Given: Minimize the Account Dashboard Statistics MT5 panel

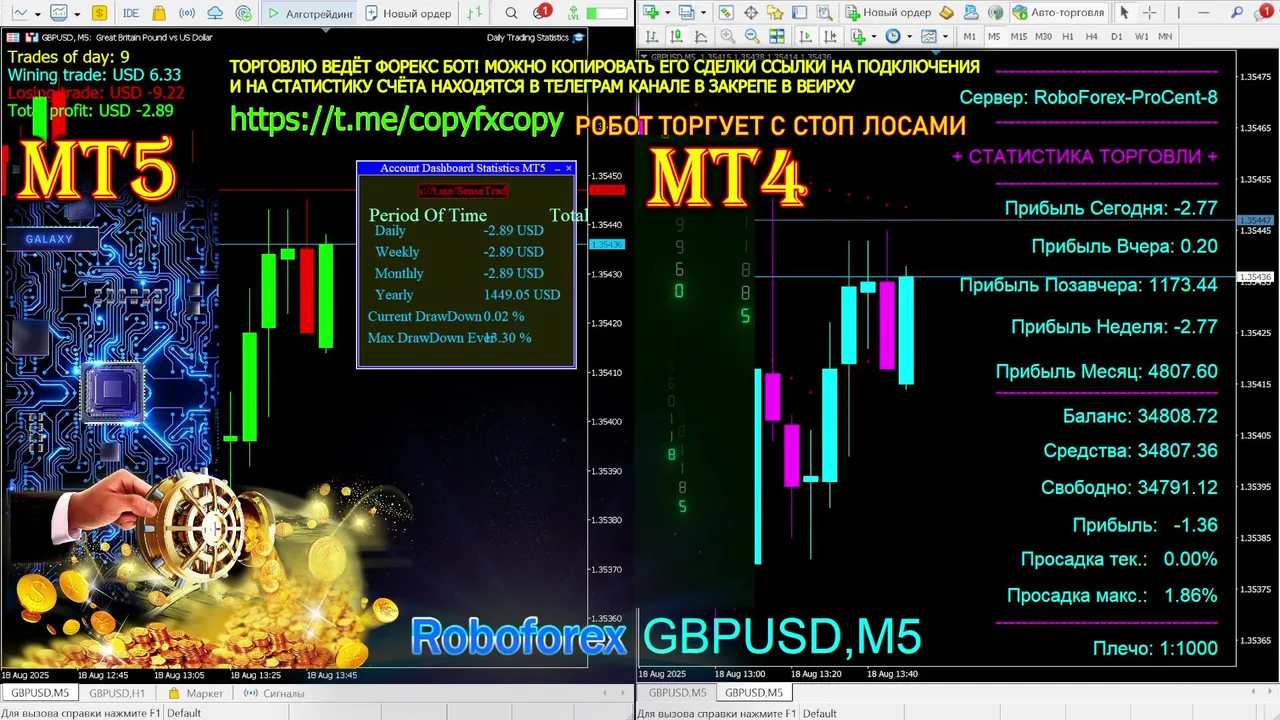Looking at the screenshot, I should coord(556,168).
